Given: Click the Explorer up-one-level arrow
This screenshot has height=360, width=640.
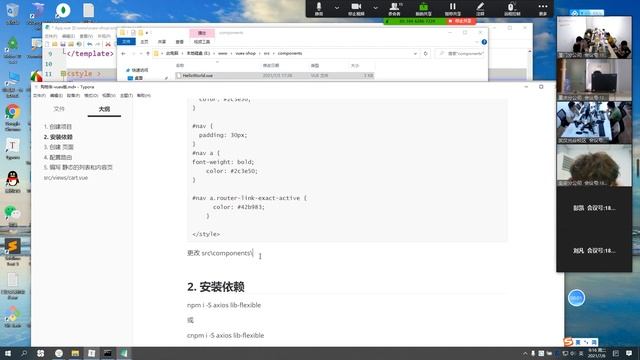Looking at the screenshot, I should click(148, 53).
